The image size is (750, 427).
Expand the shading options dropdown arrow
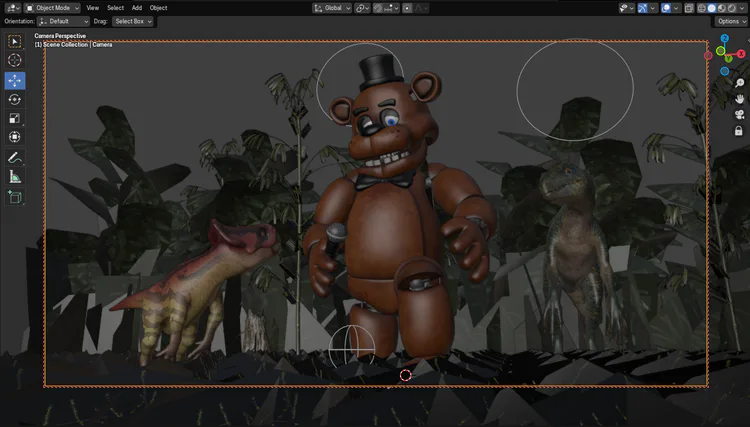[x=742, y=8]
